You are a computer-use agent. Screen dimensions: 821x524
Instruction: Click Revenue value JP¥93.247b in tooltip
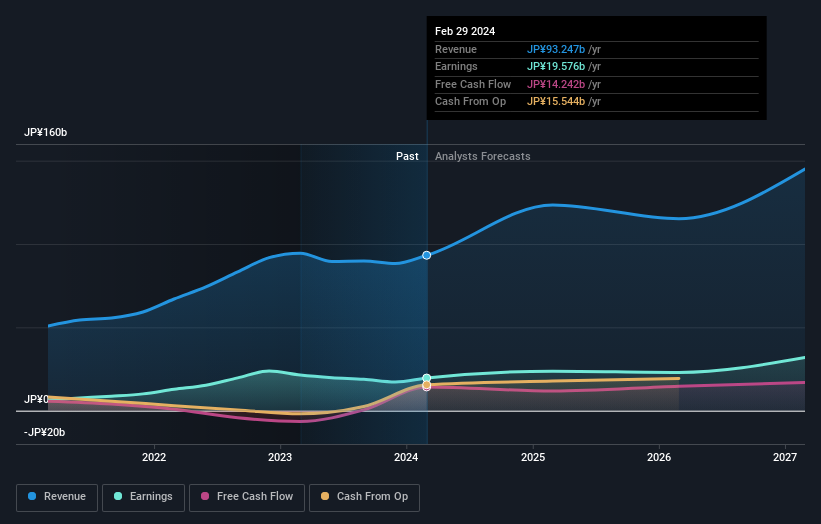(x=556, y=49)
